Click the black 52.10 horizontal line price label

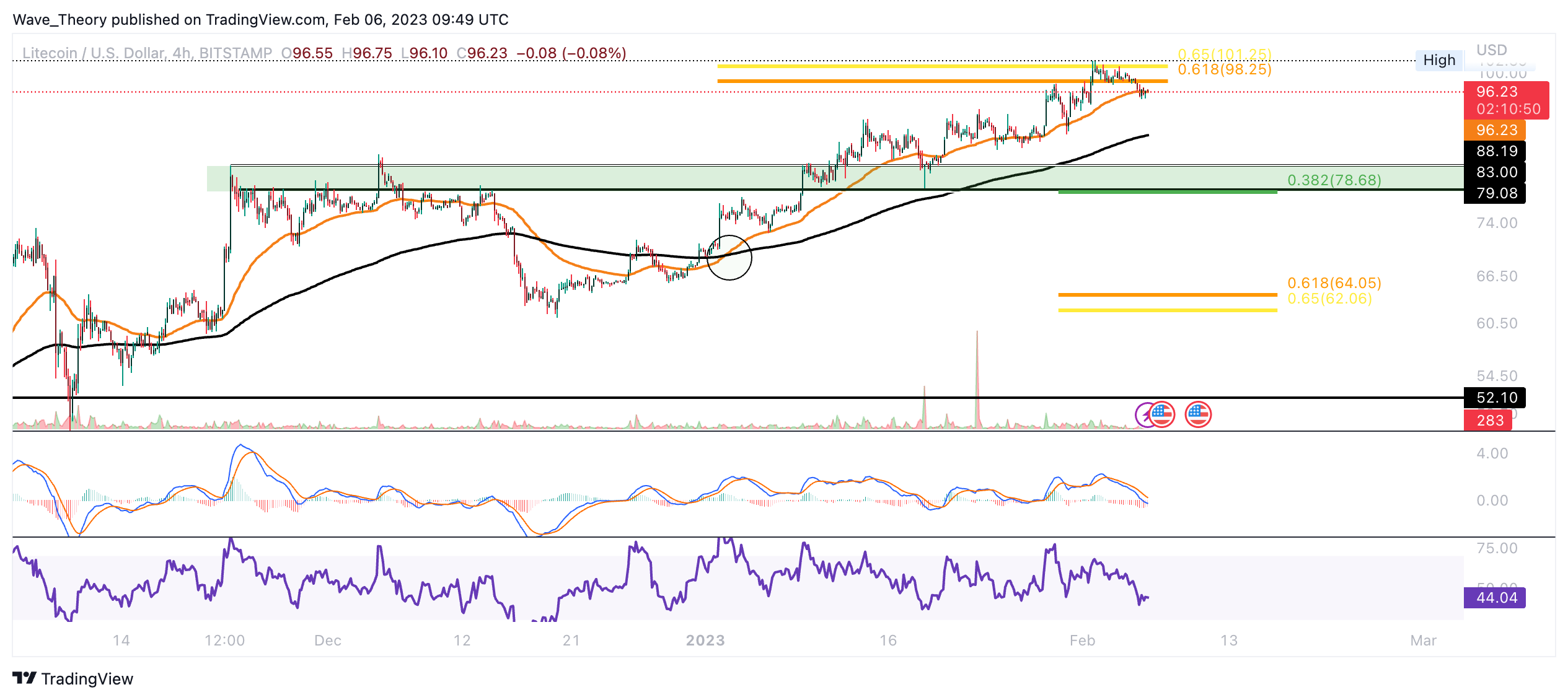(x=1494, y=398)
